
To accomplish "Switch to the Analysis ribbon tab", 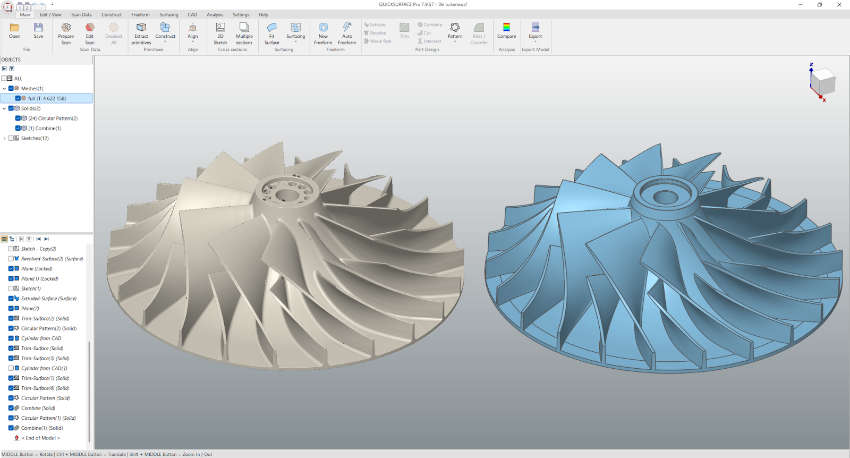I will tap(215, 15).
